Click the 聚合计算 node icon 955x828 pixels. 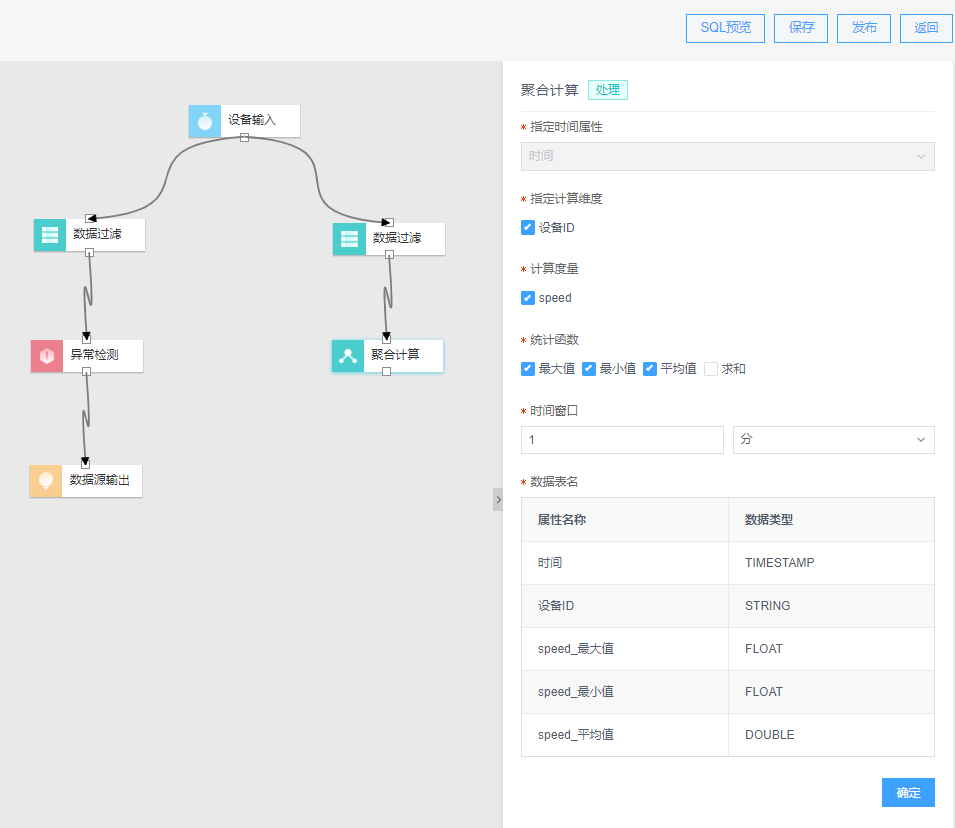point(348,356)
